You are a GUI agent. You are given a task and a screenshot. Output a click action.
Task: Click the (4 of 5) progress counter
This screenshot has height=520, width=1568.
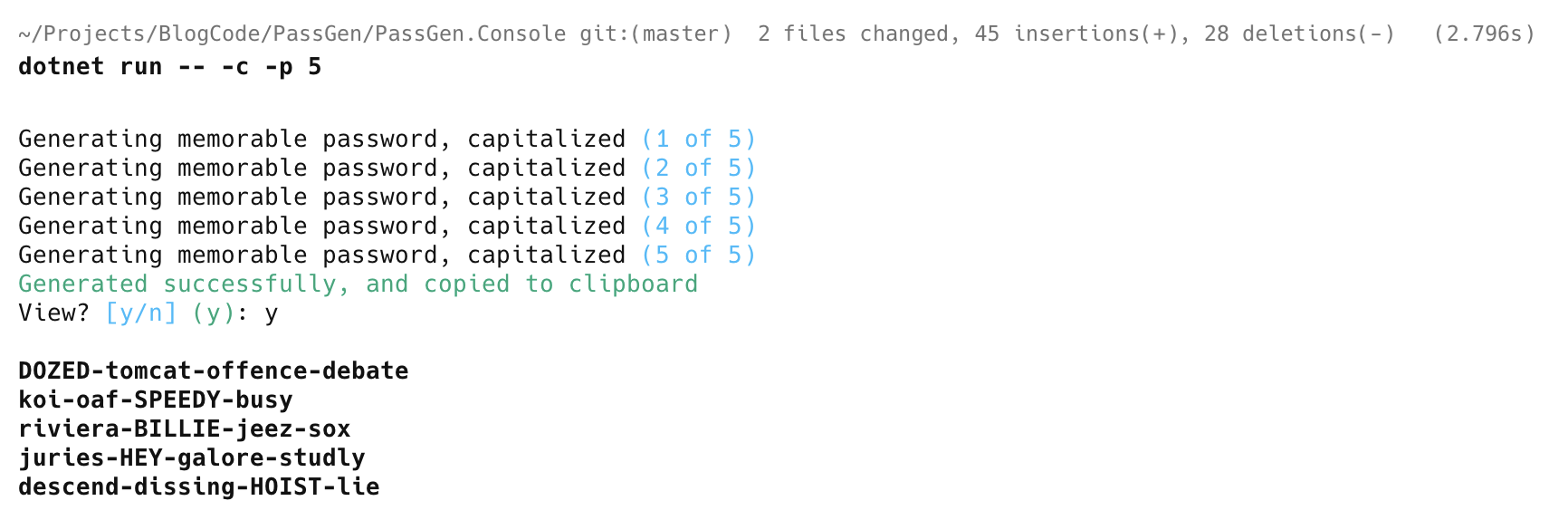(x=698, y=226)
